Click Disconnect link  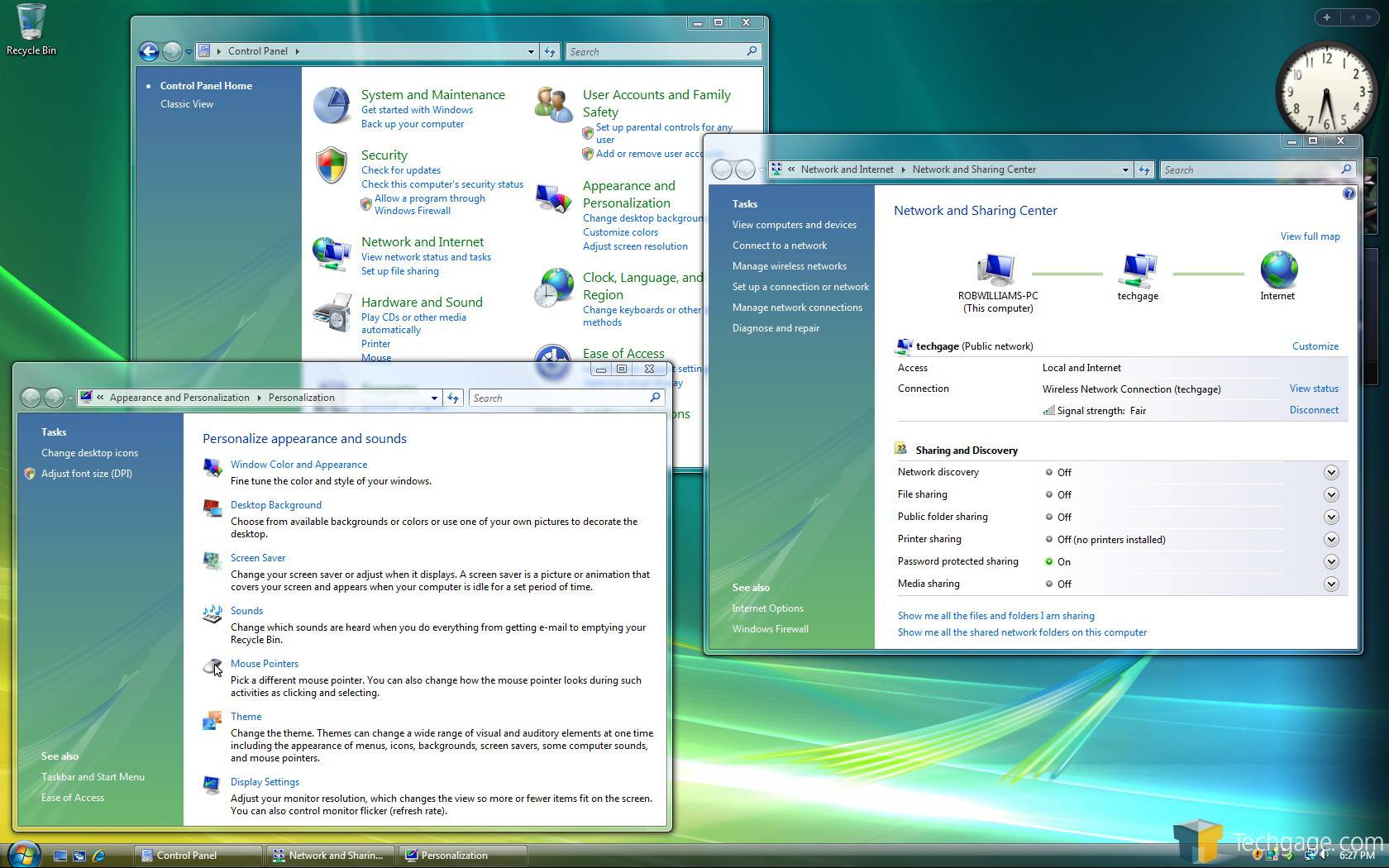[x=1314, y=410]
